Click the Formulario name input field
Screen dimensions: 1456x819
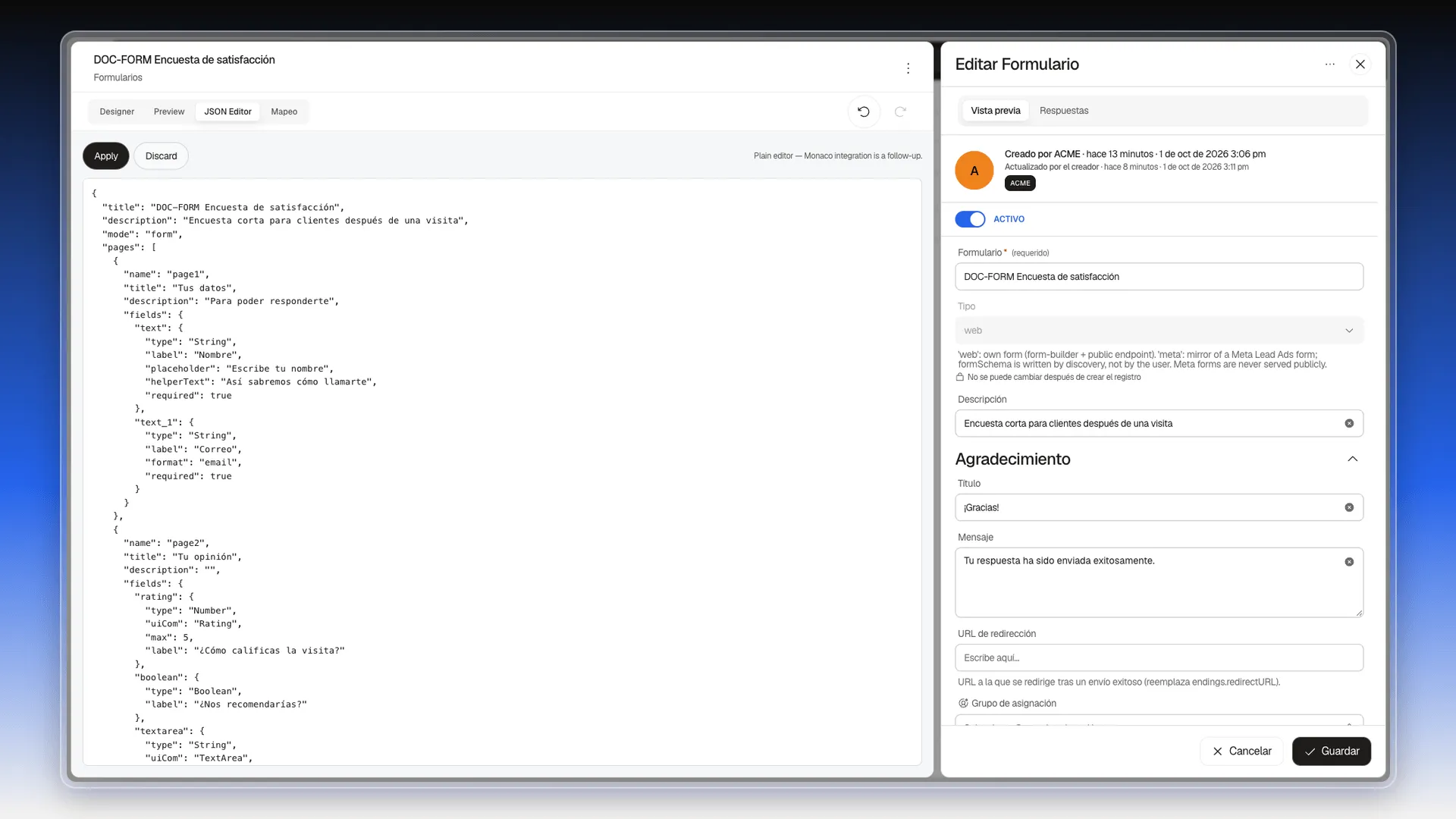click(x=1159, y=277)
